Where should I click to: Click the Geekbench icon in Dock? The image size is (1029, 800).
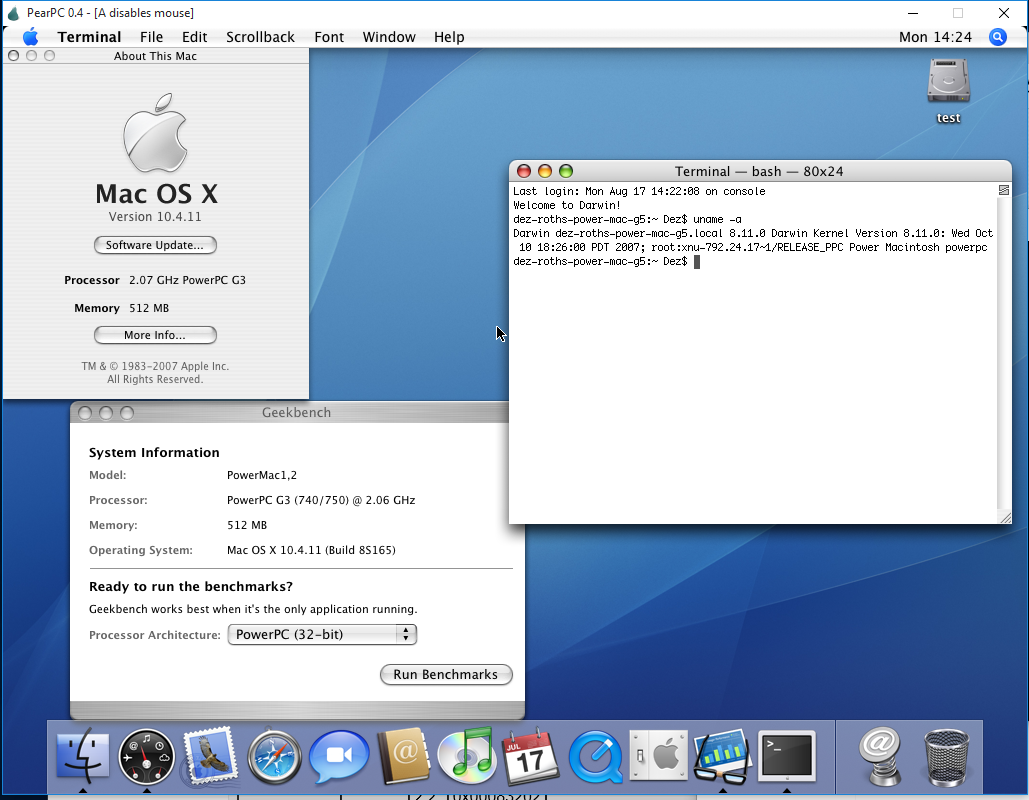722,756
